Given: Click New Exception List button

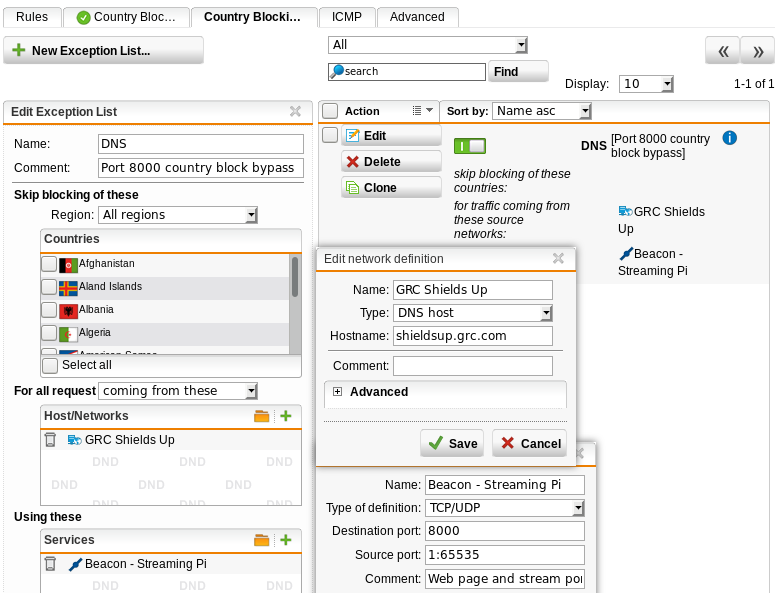Looking at the screenshot, I should [x=103, y=51].
